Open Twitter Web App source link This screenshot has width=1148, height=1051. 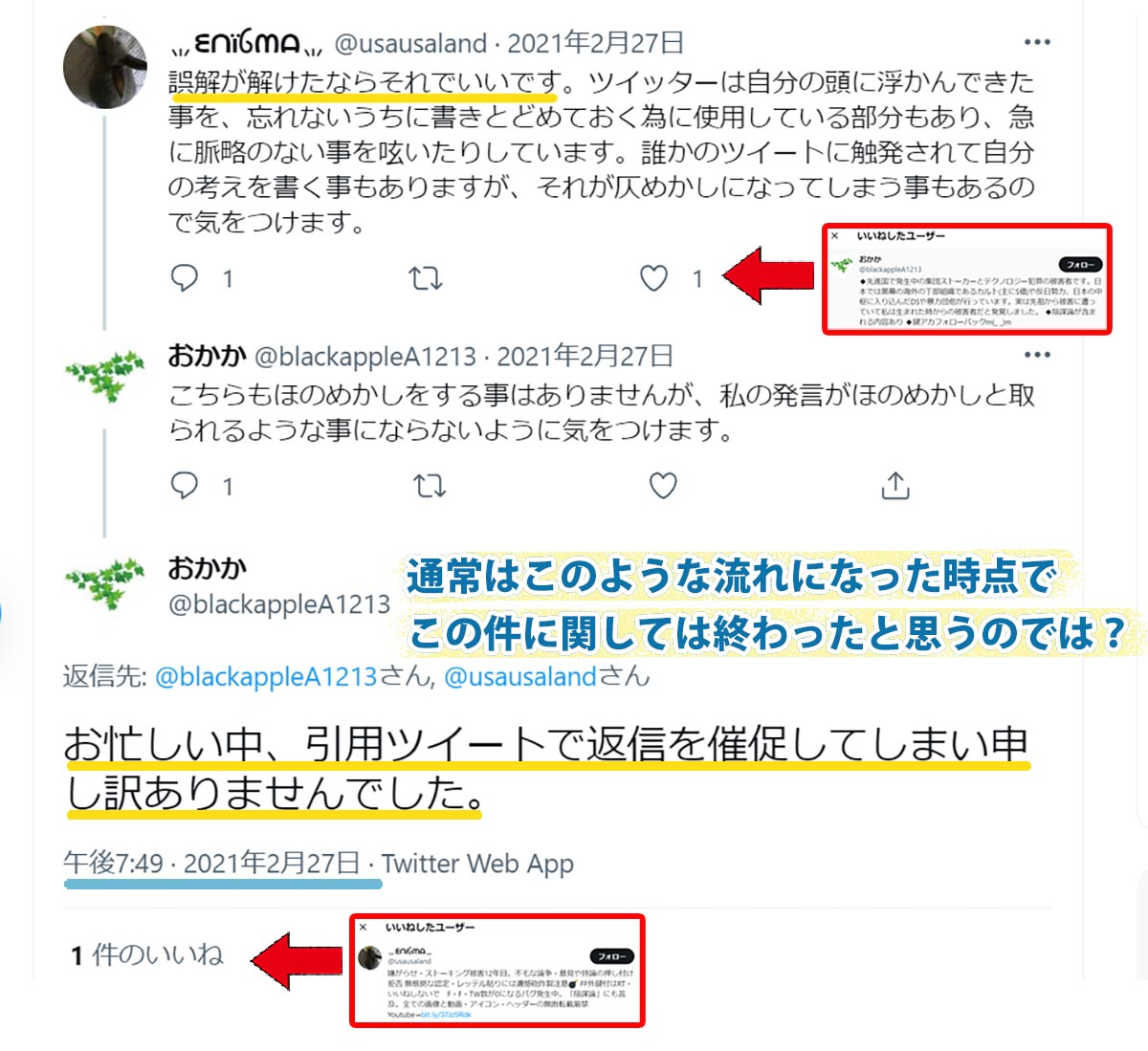pyautogui.click(x=477, y=864)
